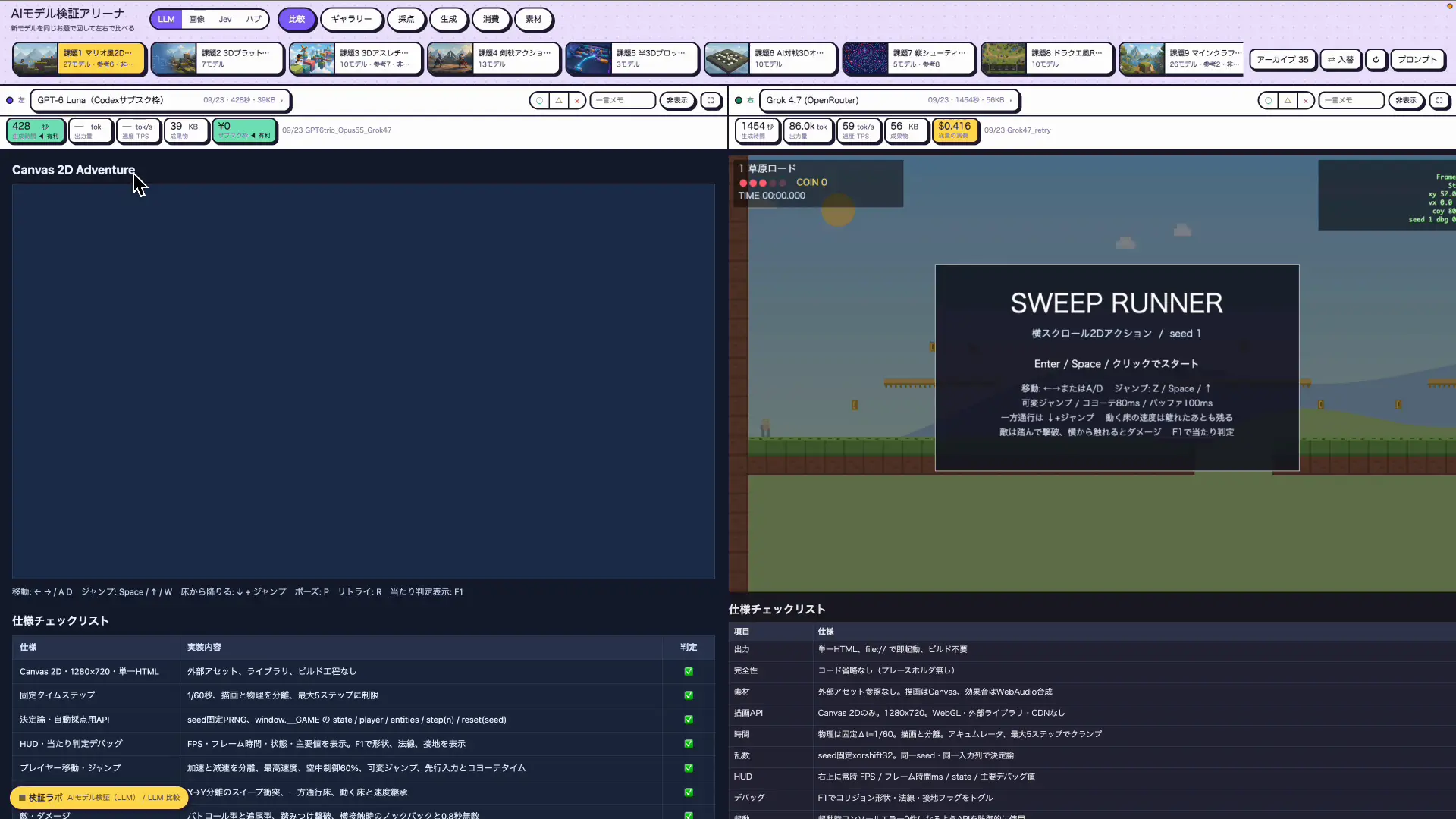Hide the left pane with 非表示
Viewport: 1456px width, 819px height.
tap(677, 100)
